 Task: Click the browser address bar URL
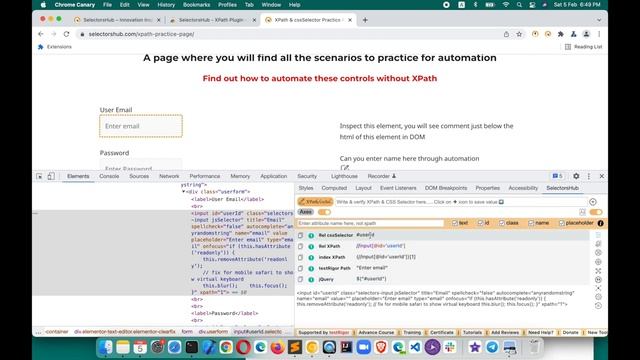141,34
